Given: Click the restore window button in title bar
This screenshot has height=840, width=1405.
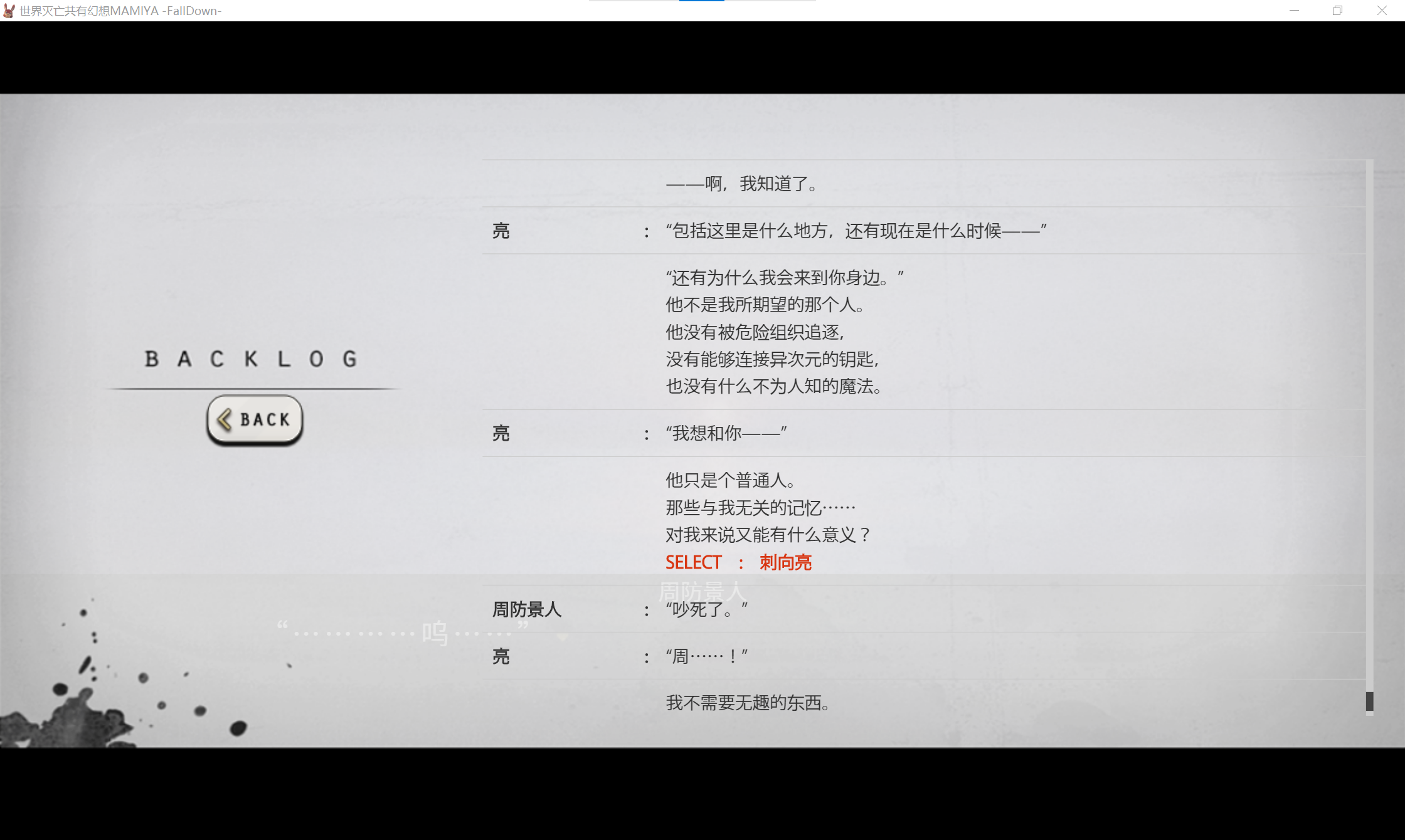Looking at the screenshot, I should [x=1337, y=11].
